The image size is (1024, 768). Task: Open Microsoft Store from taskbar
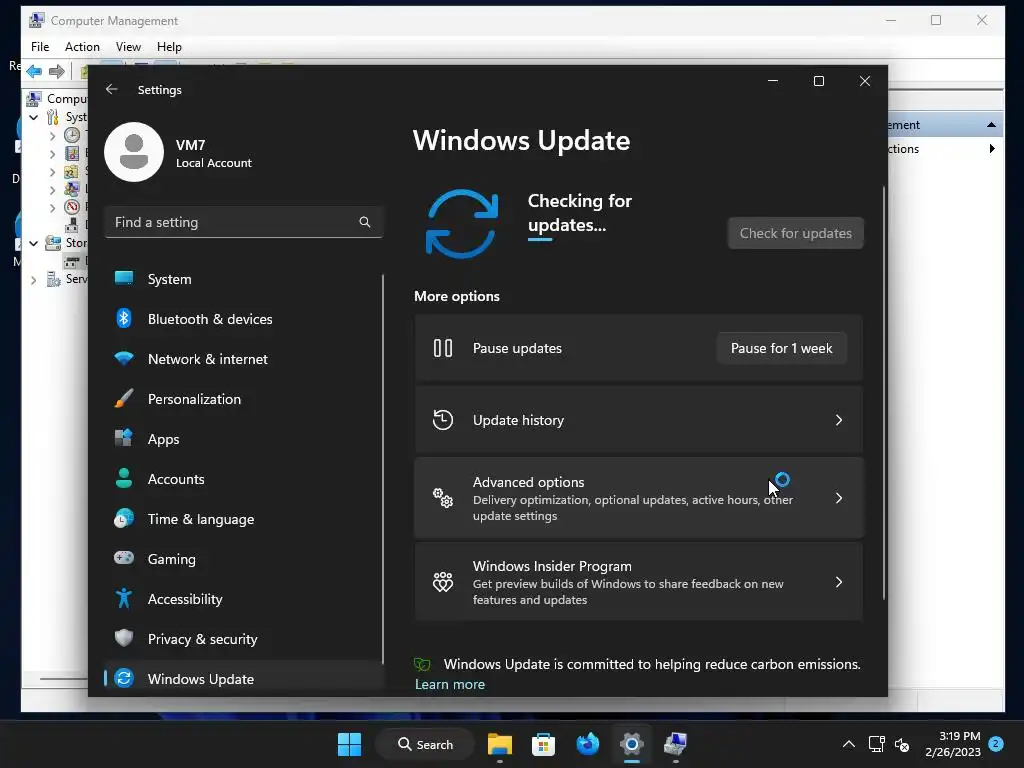coord(543,744)
